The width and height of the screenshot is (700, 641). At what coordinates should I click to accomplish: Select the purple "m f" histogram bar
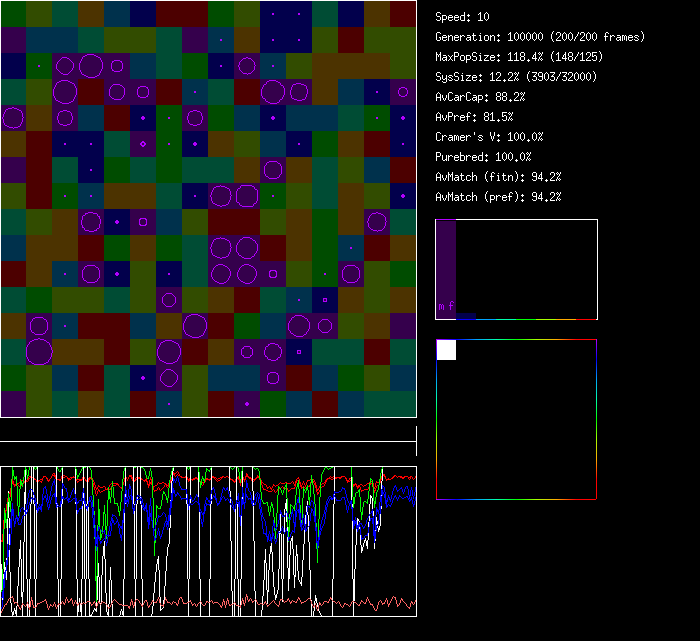[446, 268]
